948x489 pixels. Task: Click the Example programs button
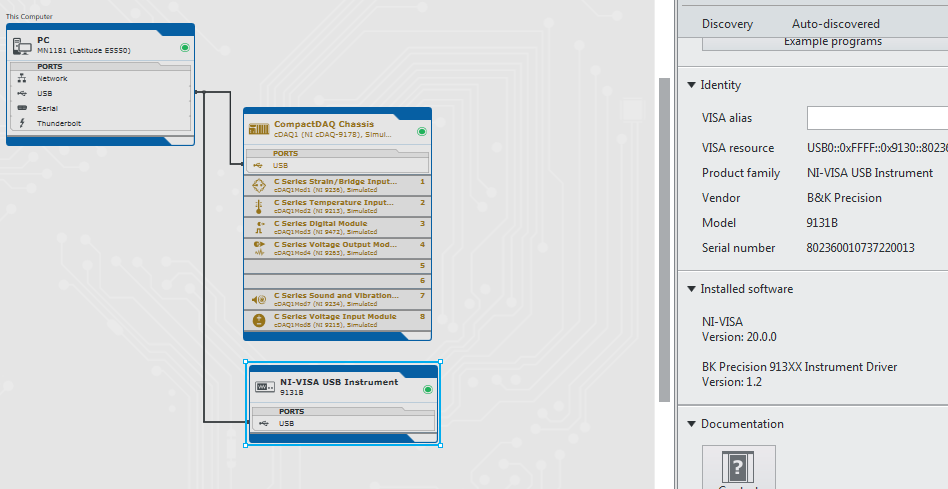825,42
